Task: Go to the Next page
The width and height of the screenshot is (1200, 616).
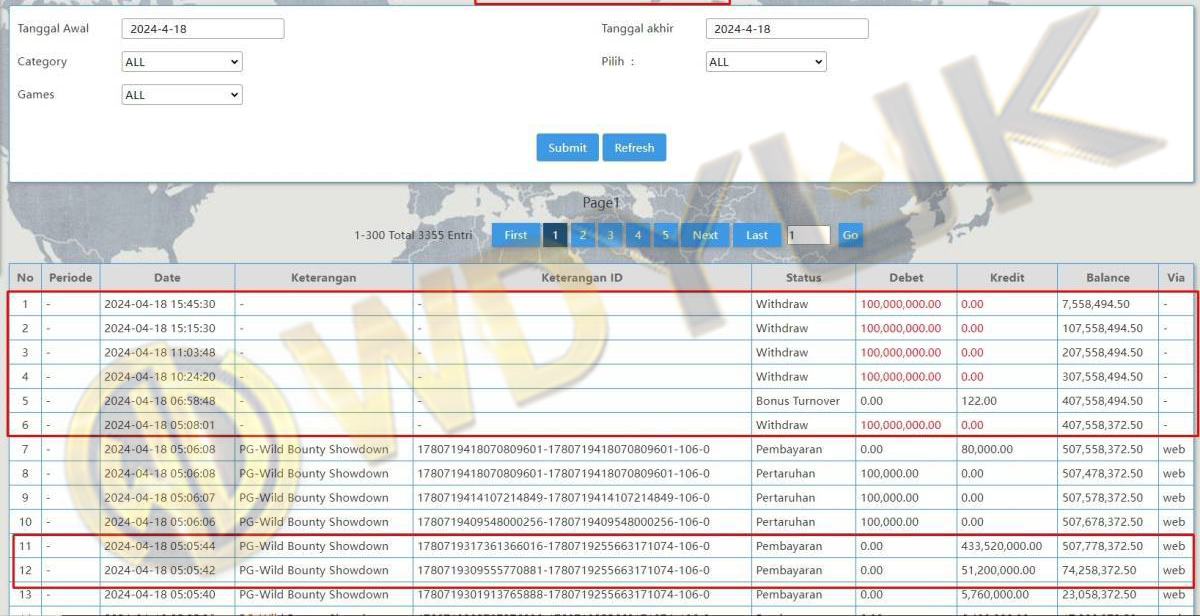Action: point(705,235)
